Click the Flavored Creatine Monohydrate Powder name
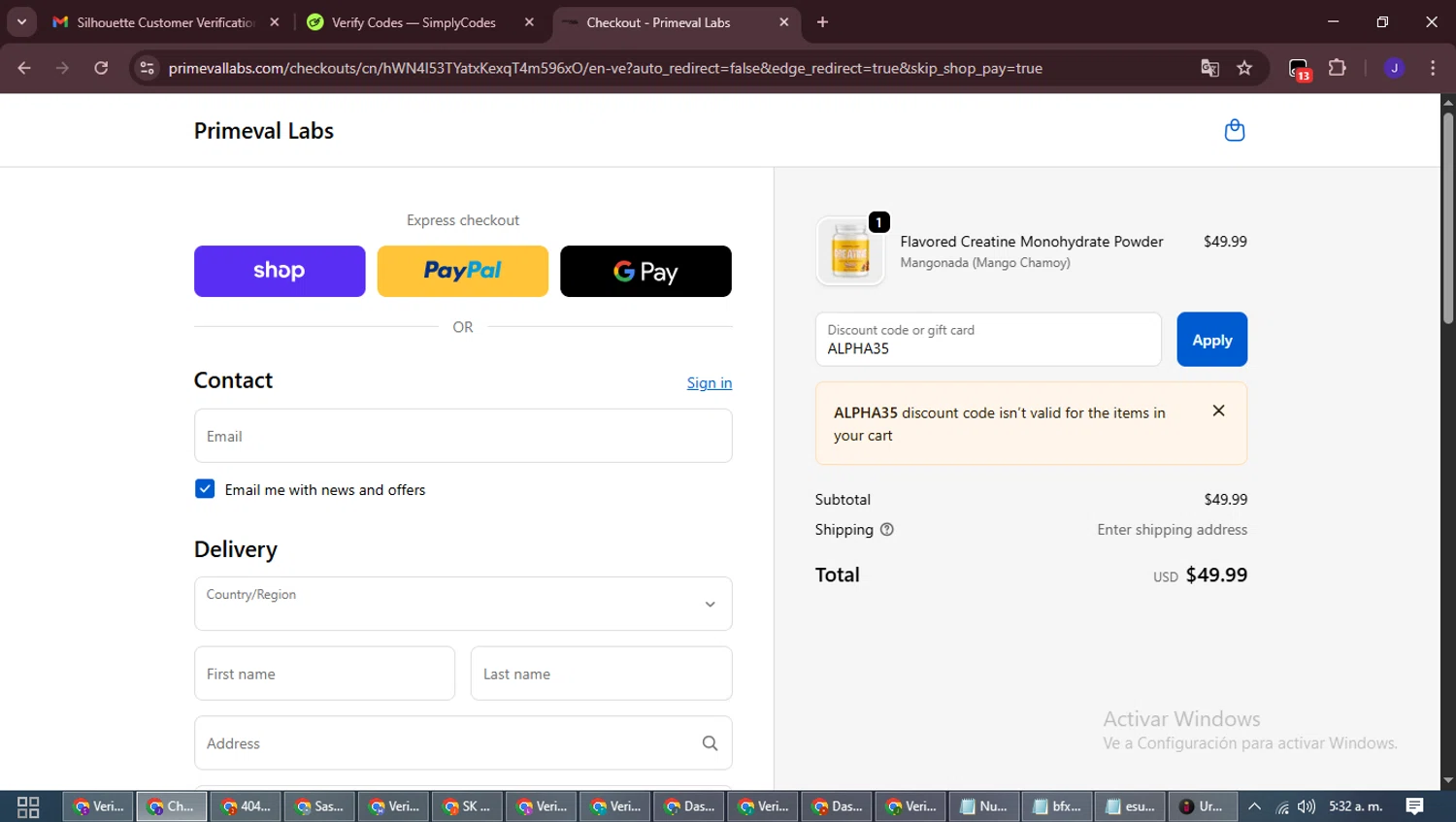This screenshot has width=1456, height=822. pyautogui.click(x=1031, y=242)
